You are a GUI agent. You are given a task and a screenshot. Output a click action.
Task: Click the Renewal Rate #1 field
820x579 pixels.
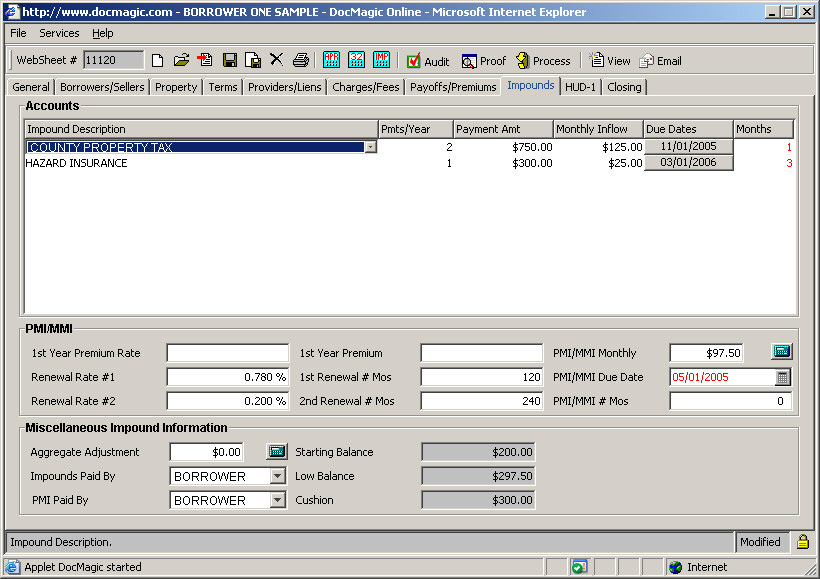click(x=227, y=377)
